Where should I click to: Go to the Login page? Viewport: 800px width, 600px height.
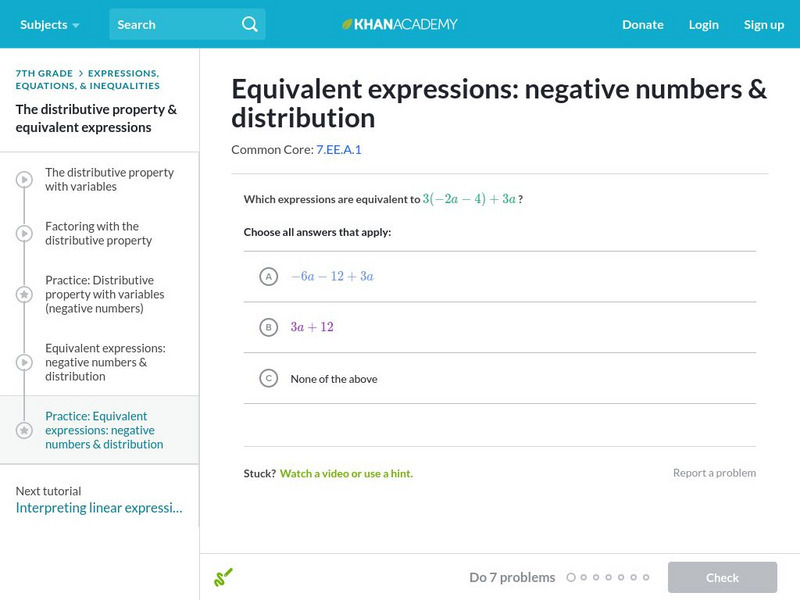[703, 24]
